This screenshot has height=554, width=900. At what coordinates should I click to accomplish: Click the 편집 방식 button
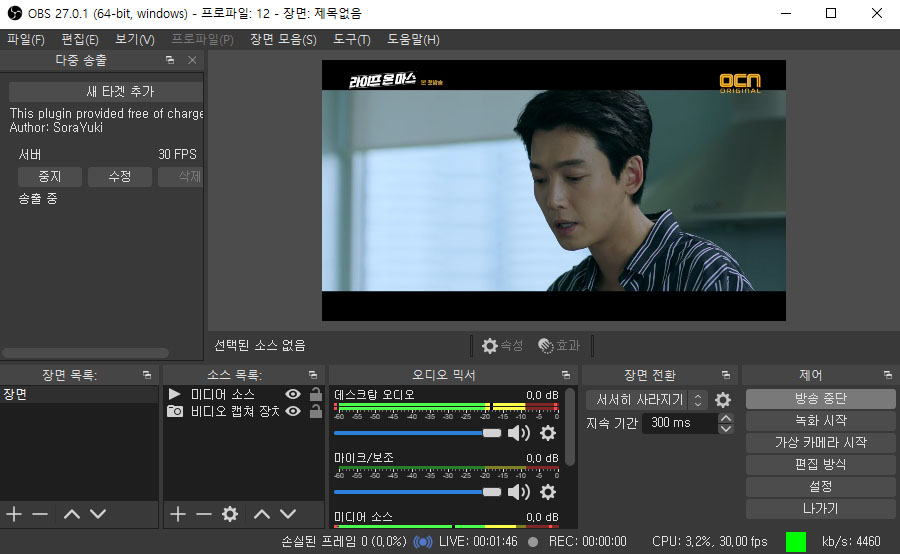click(x=820, y=464)
